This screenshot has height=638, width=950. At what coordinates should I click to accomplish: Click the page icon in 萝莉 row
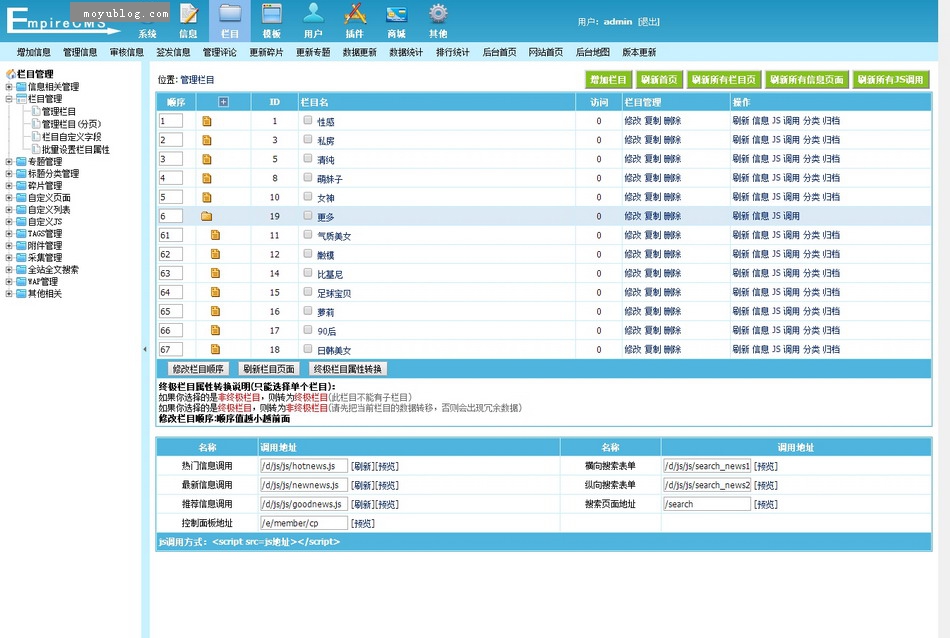coord(215,311)
